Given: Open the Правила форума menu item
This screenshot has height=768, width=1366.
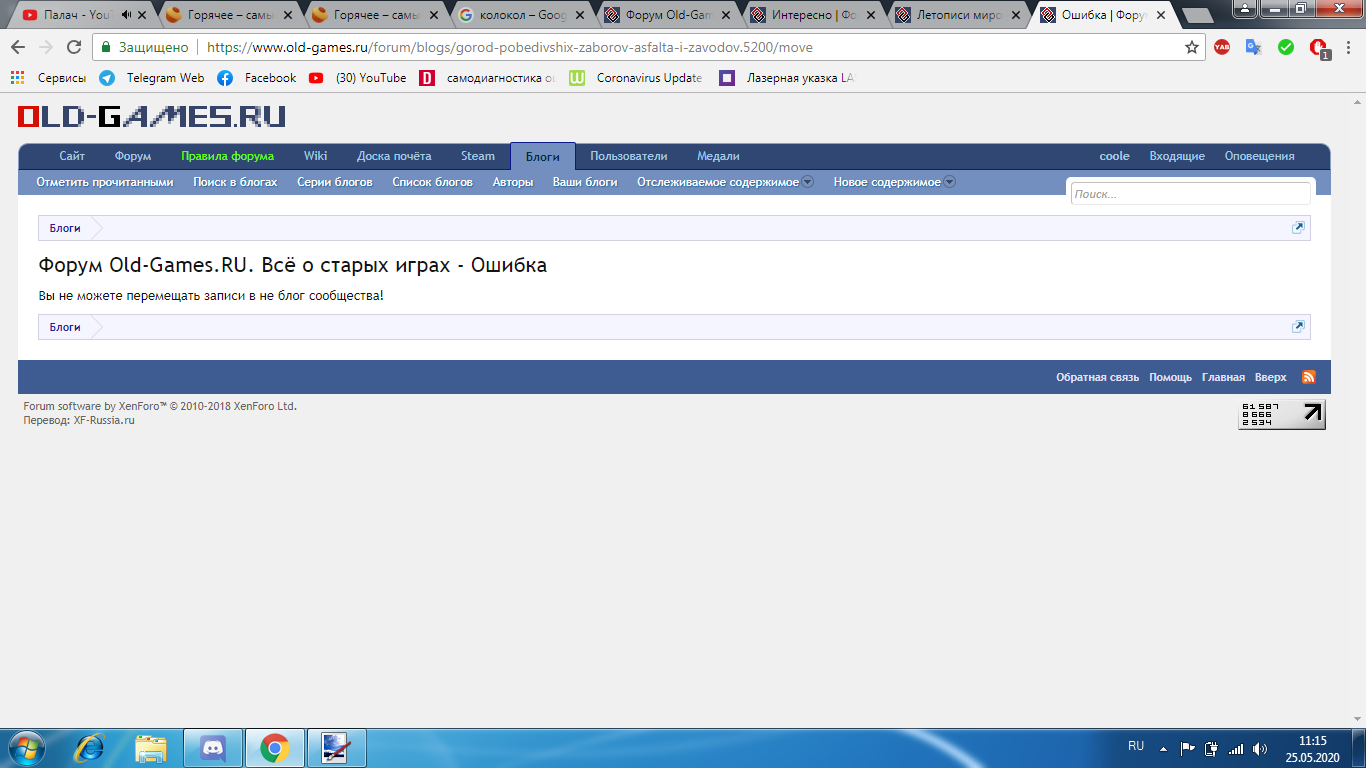Looking at the screenshot, I should [x=226, y=156].
